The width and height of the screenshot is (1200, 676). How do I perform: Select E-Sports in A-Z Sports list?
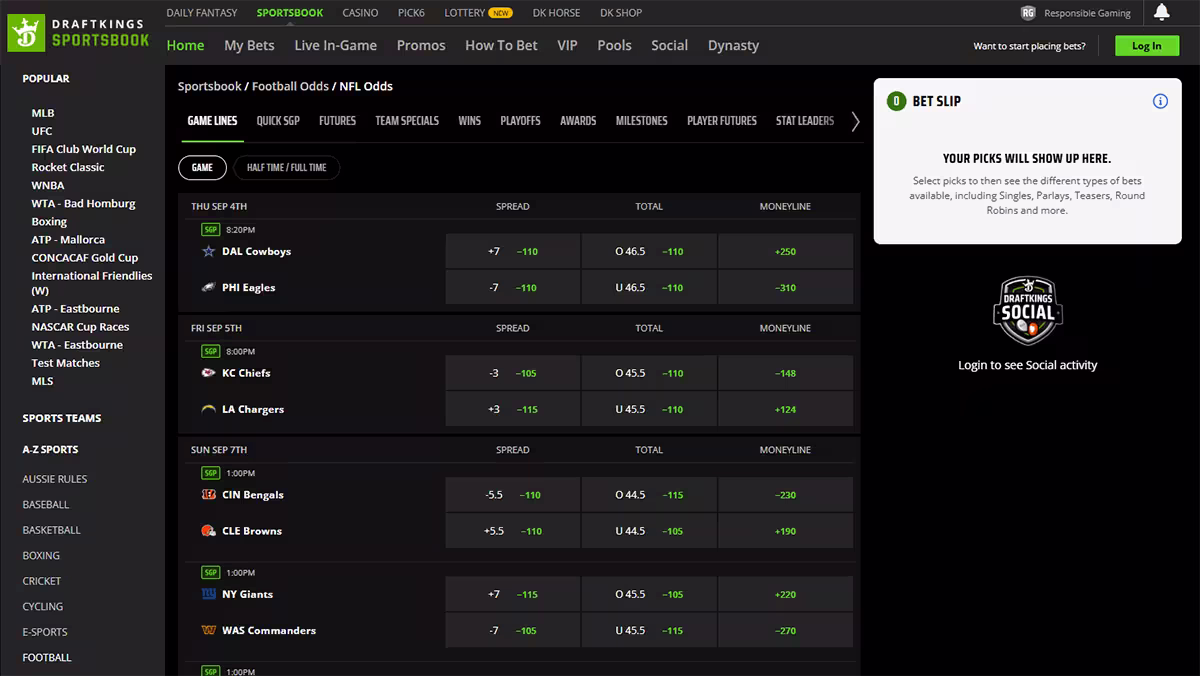tap(45, 632)
